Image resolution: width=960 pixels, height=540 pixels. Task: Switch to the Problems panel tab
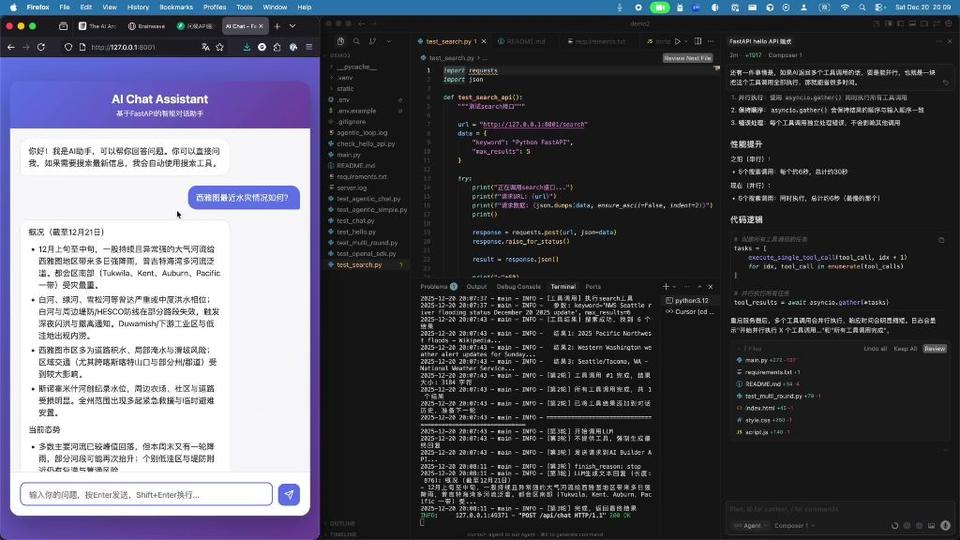tap(438, 287)
